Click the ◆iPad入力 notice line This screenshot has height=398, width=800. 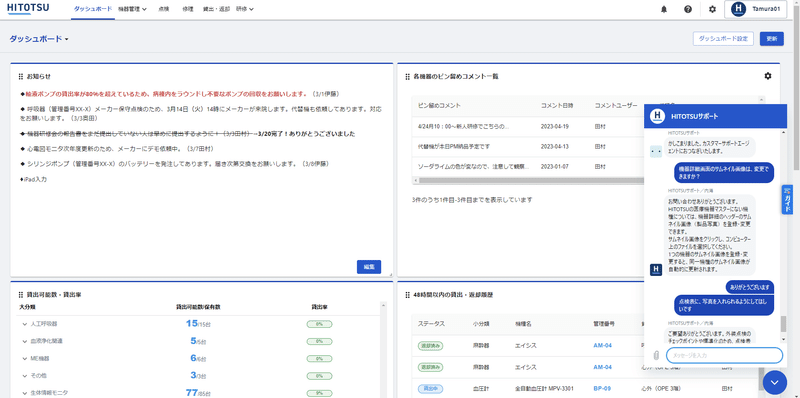click(x=34, y=179)
